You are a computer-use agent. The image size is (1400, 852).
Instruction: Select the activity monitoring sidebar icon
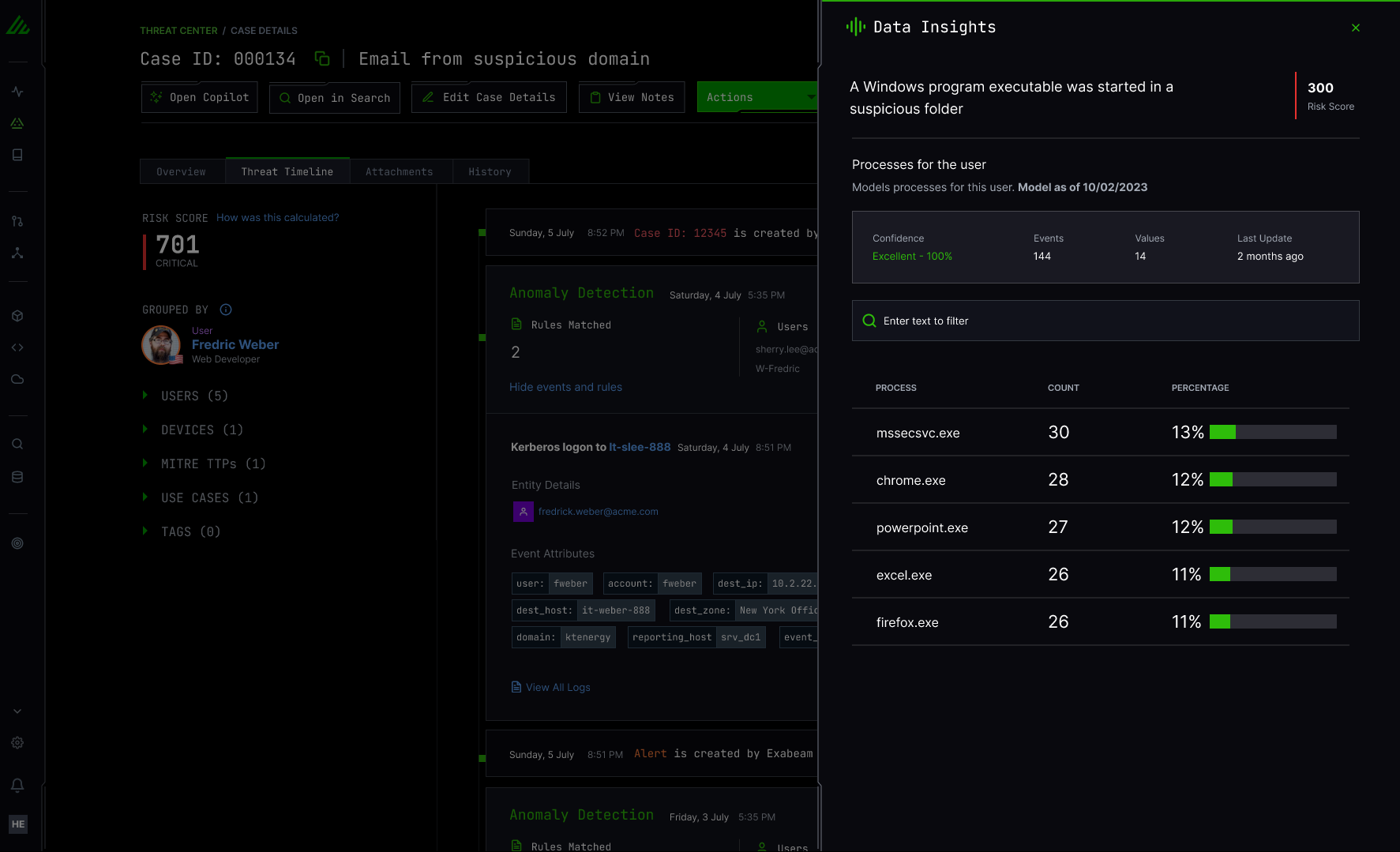(17, 91)
